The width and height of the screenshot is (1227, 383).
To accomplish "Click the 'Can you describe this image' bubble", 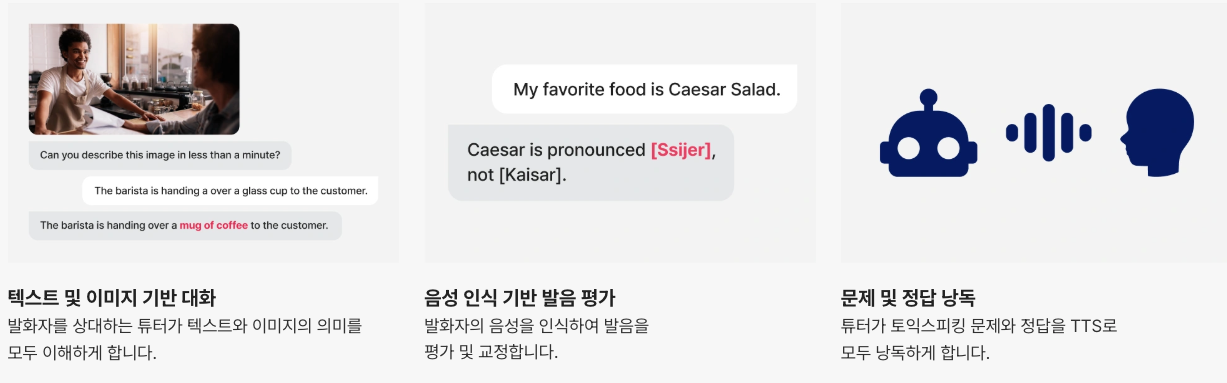I will [x=160, y=155].
